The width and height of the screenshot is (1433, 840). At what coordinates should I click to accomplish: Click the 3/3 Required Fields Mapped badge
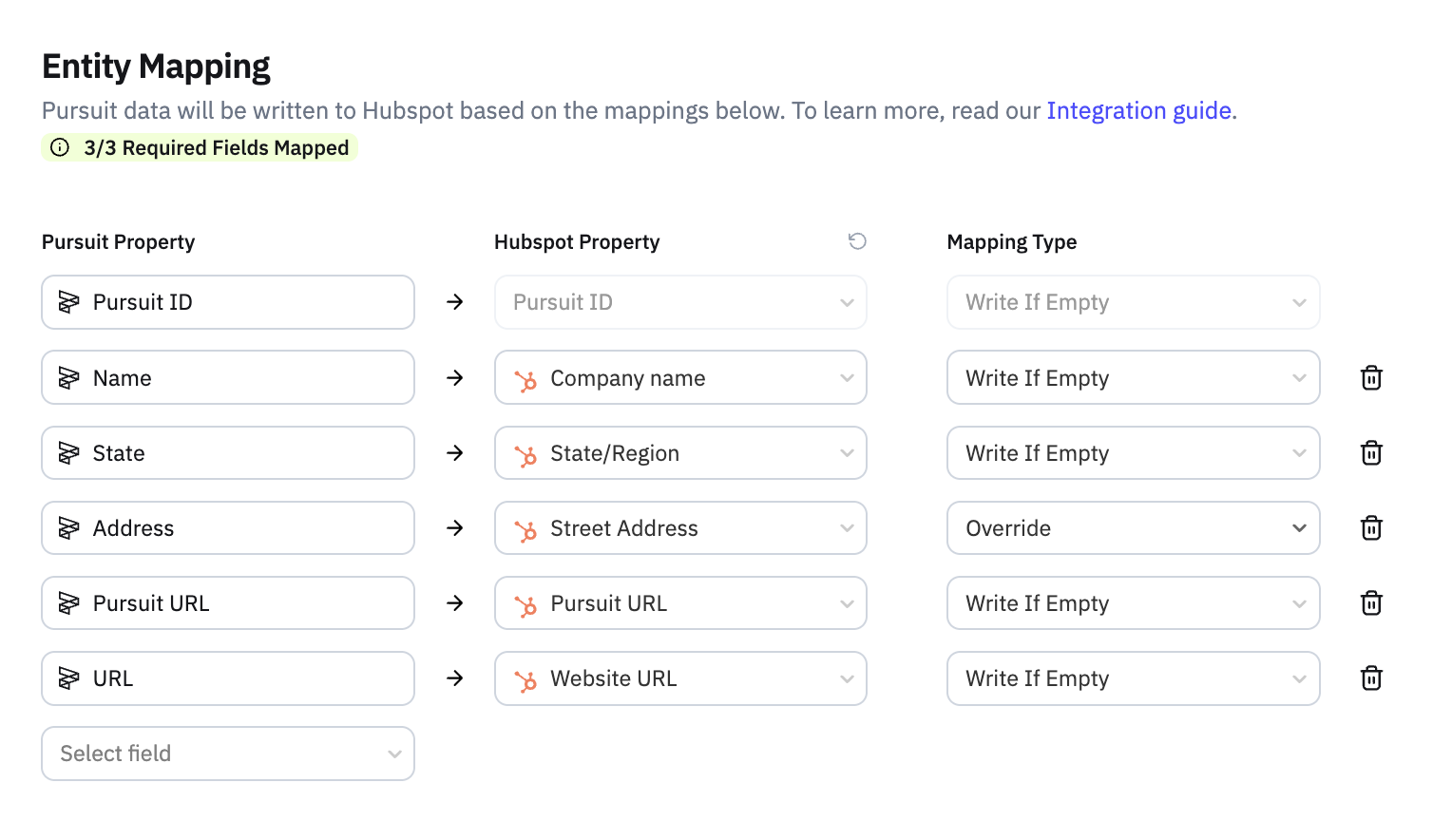tap(200, 147)
